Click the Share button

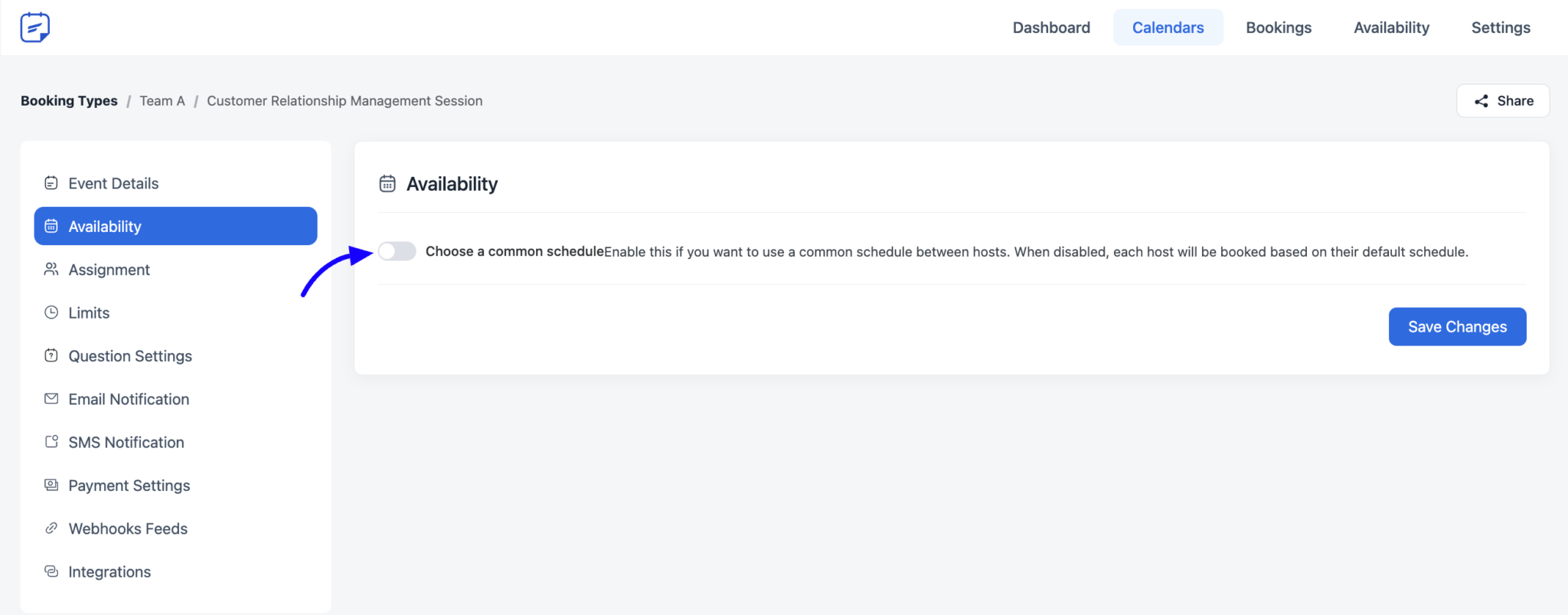coord(1503,101)
